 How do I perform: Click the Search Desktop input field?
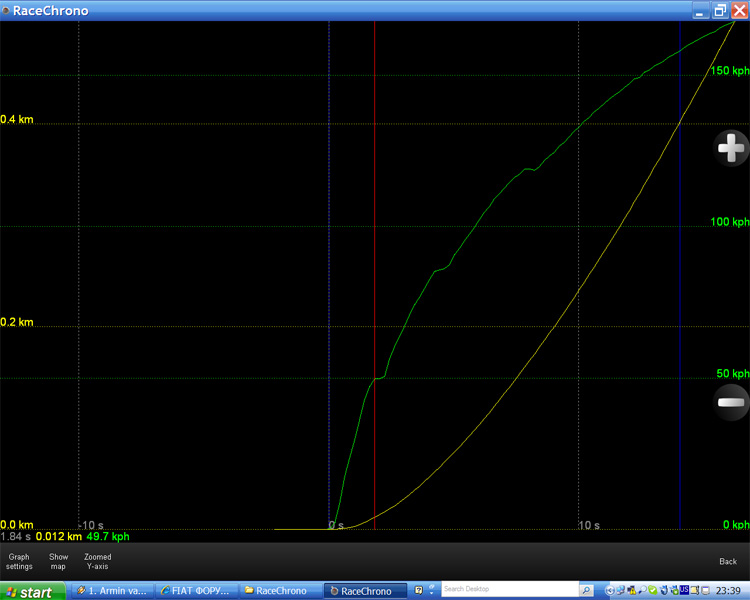point(509,590)
